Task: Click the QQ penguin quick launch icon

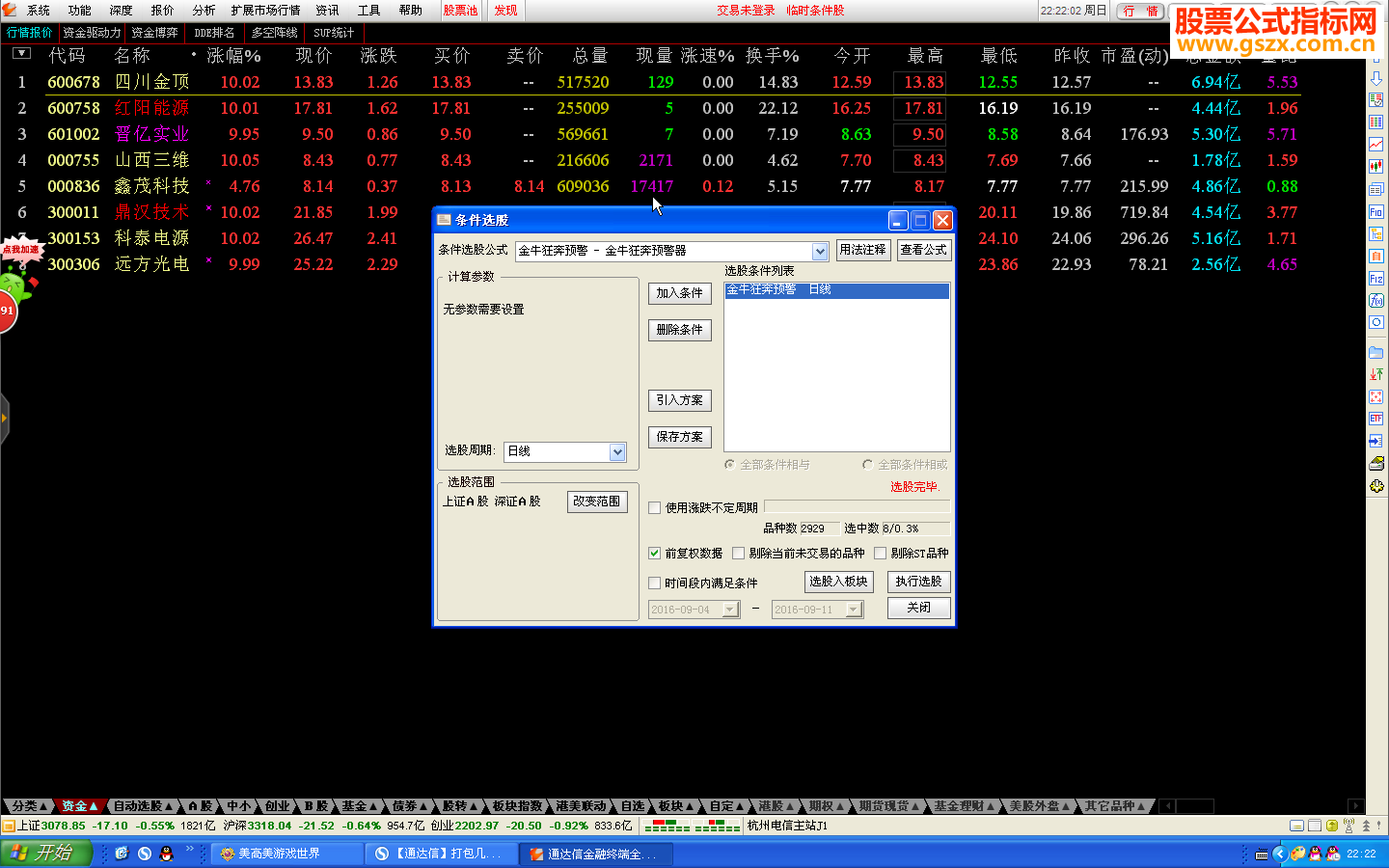Action: pos(166,854)
